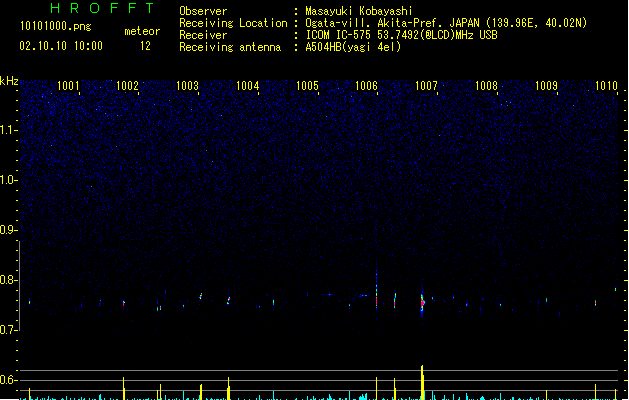This screenshot has height=400, width=629.
Task: Click the 1.0 kHz axis label
Action: pyautogui.click(x=8, y=180)
